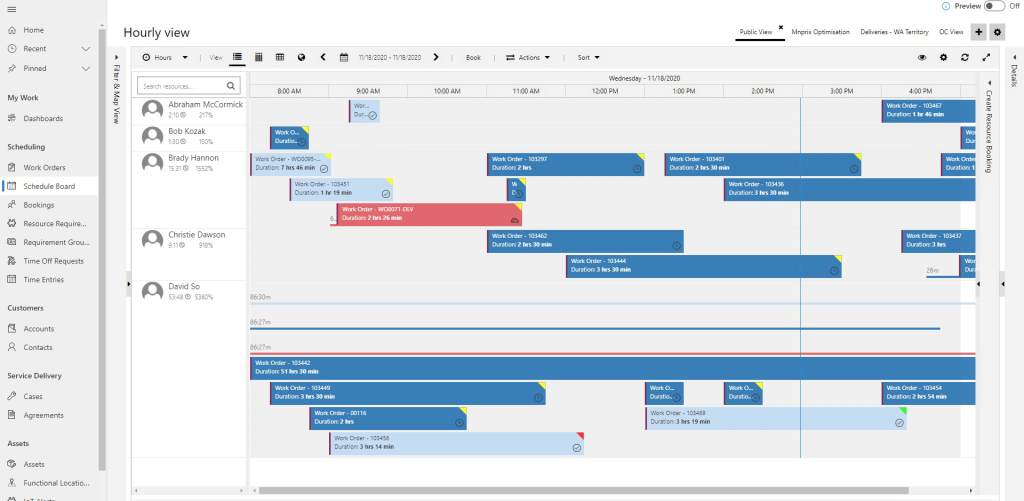Select Work Order 103401 booking

763,164
